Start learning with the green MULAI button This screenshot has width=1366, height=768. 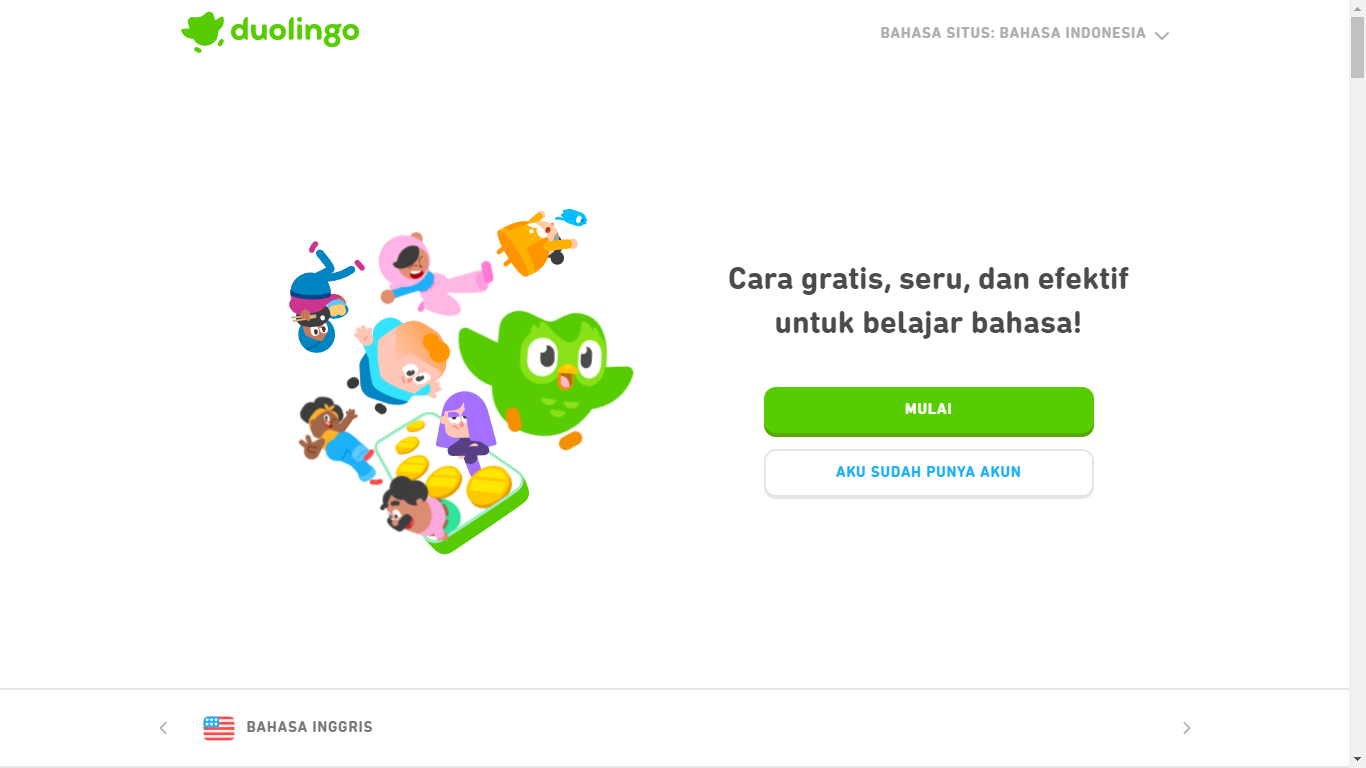928,411
